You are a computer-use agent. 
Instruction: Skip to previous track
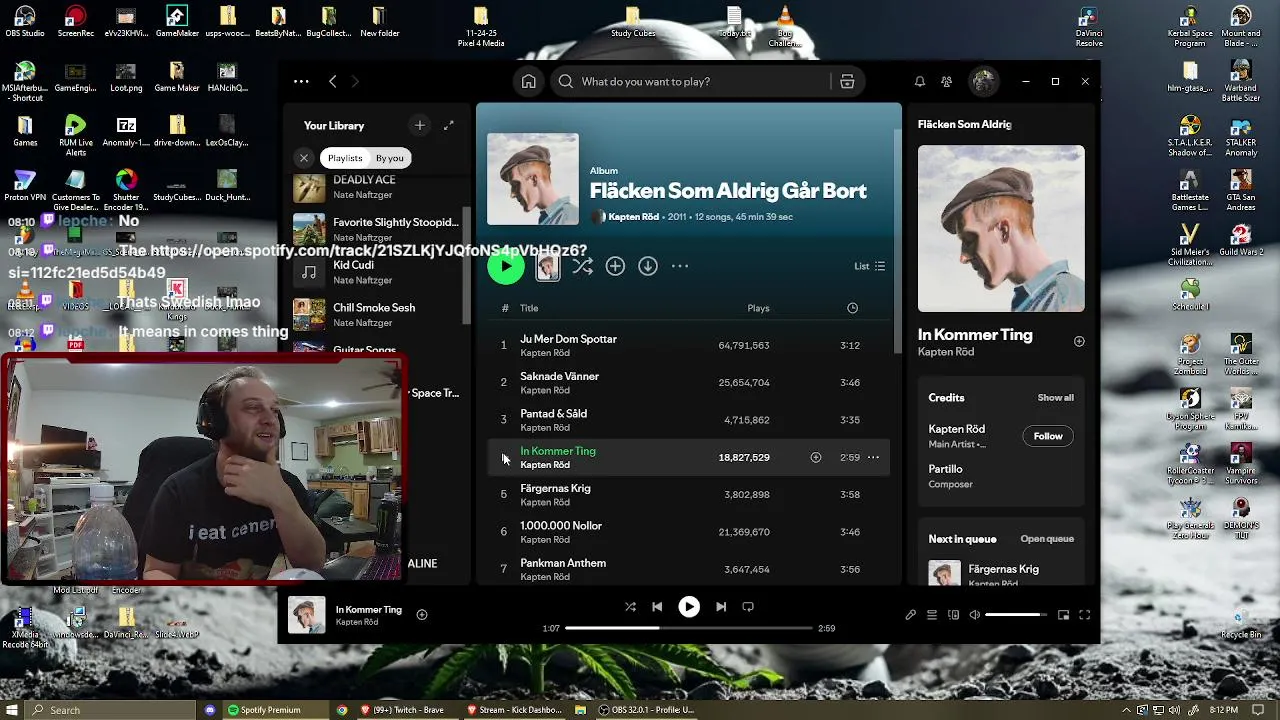tap(657, 607)
